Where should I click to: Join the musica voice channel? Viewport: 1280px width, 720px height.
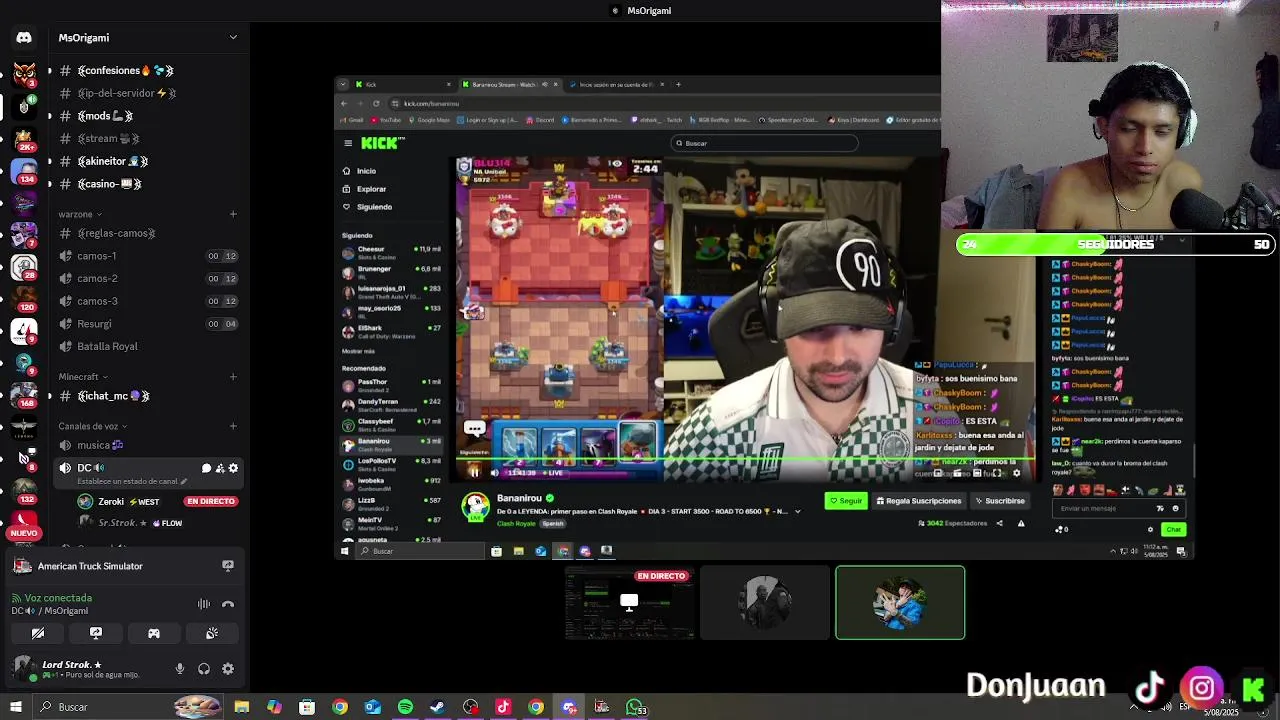tap(148, 446)
